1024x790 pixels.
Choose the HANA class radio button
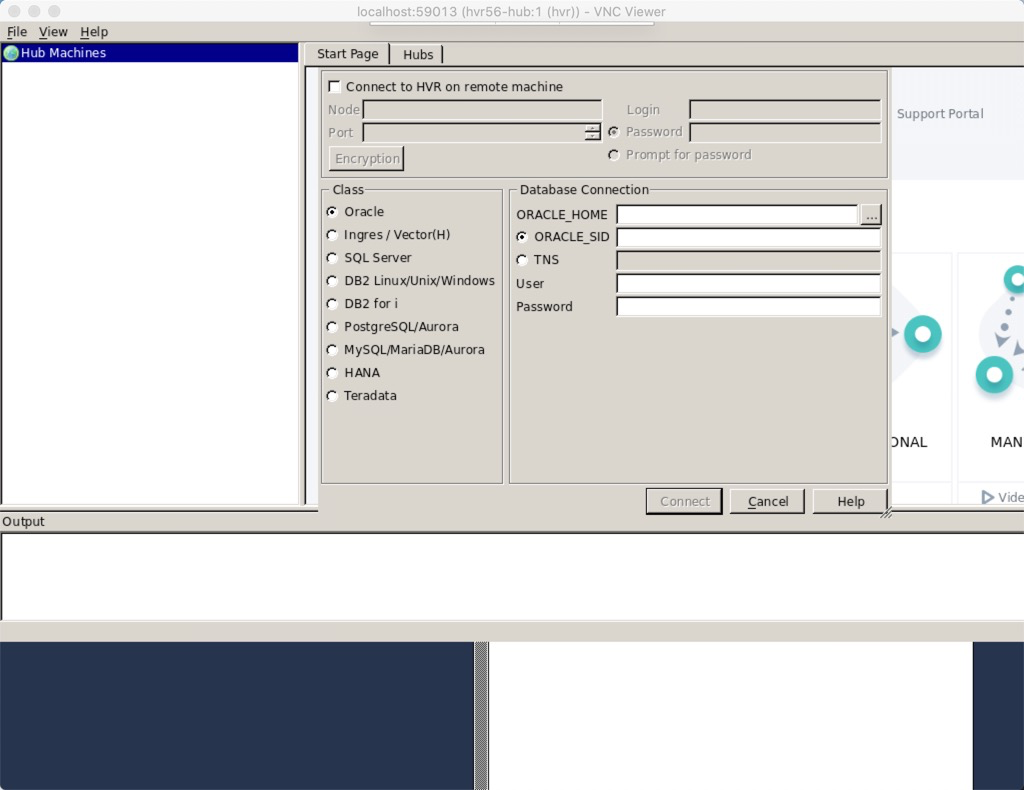[x=332, y=373]
